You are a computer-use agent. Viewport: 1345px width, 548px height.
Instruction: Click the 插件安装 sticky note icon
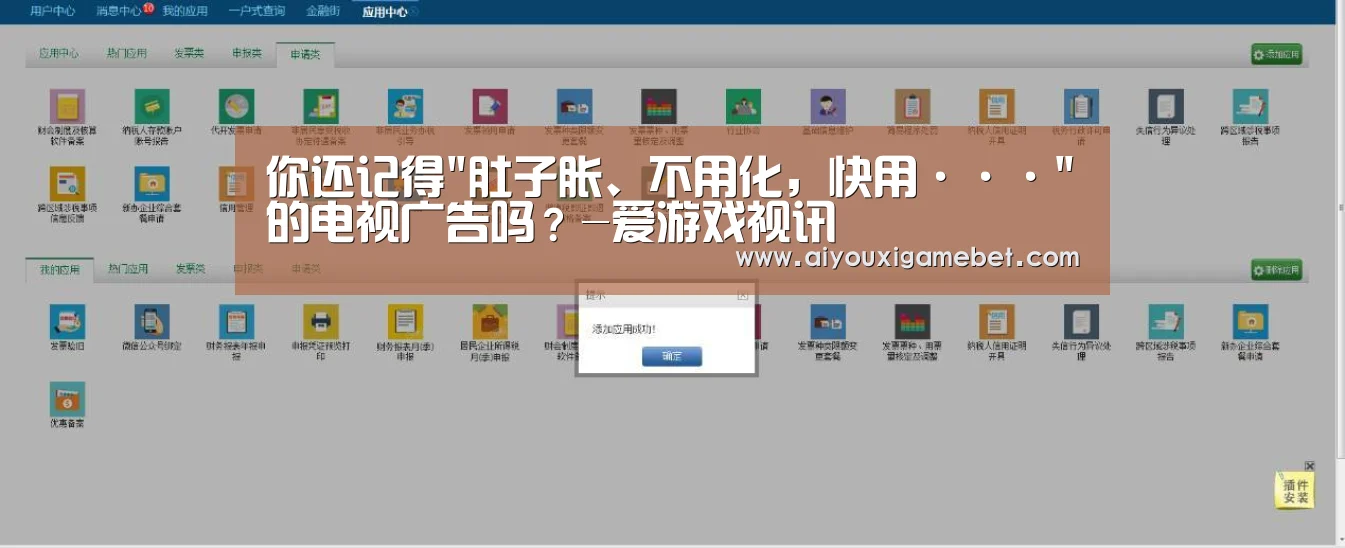click(x=1294, y=490)
